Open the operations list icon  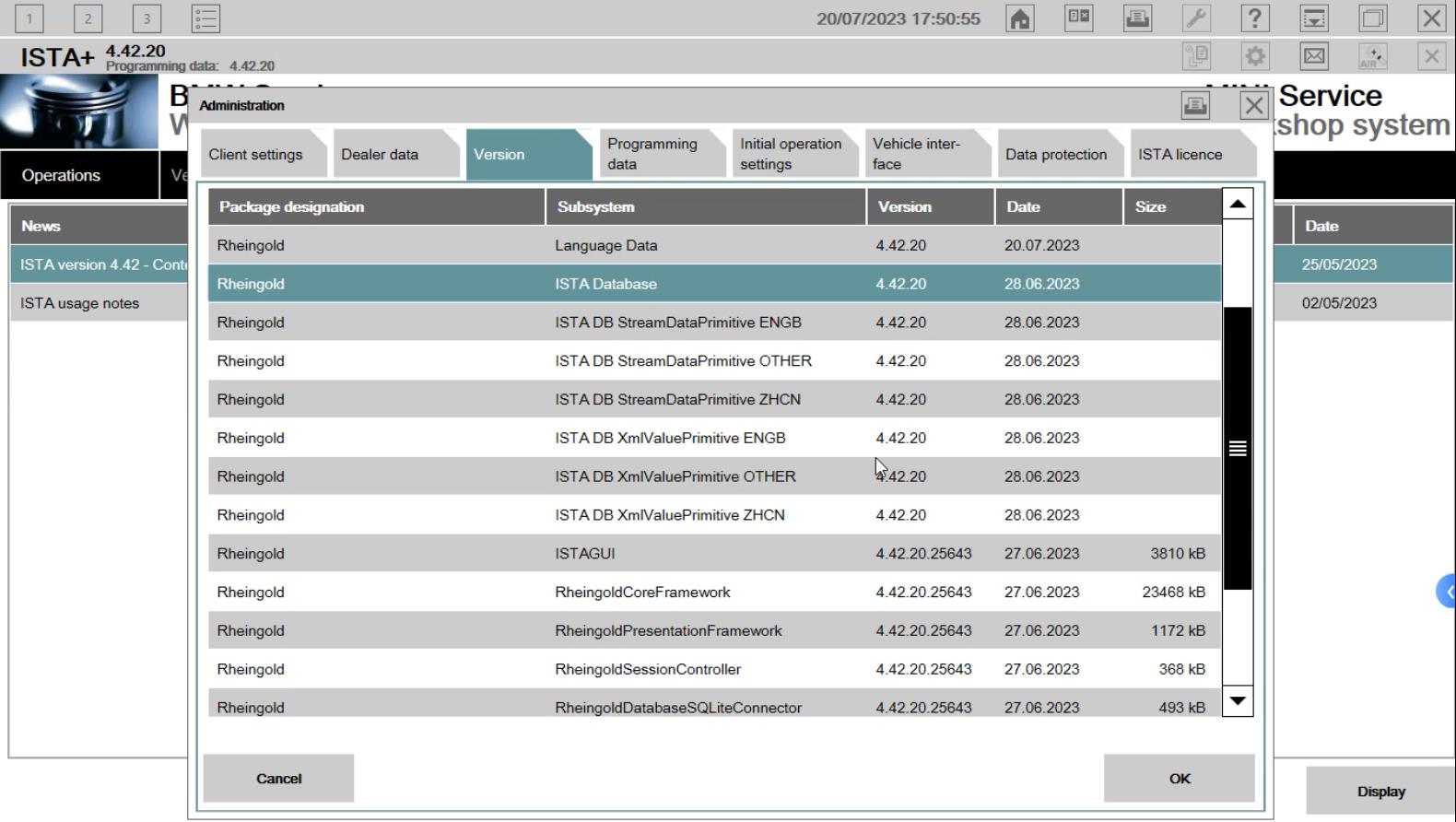pyautogui.click(x=205, y=18)
